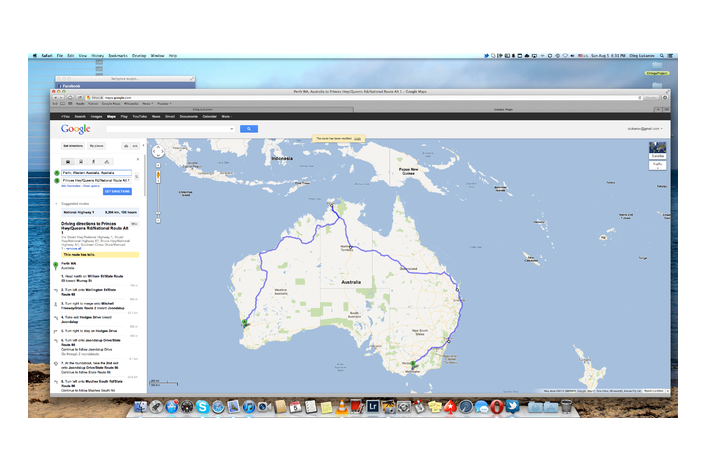
Task: Toggle Traffic map layer
Action: point(657,165)
